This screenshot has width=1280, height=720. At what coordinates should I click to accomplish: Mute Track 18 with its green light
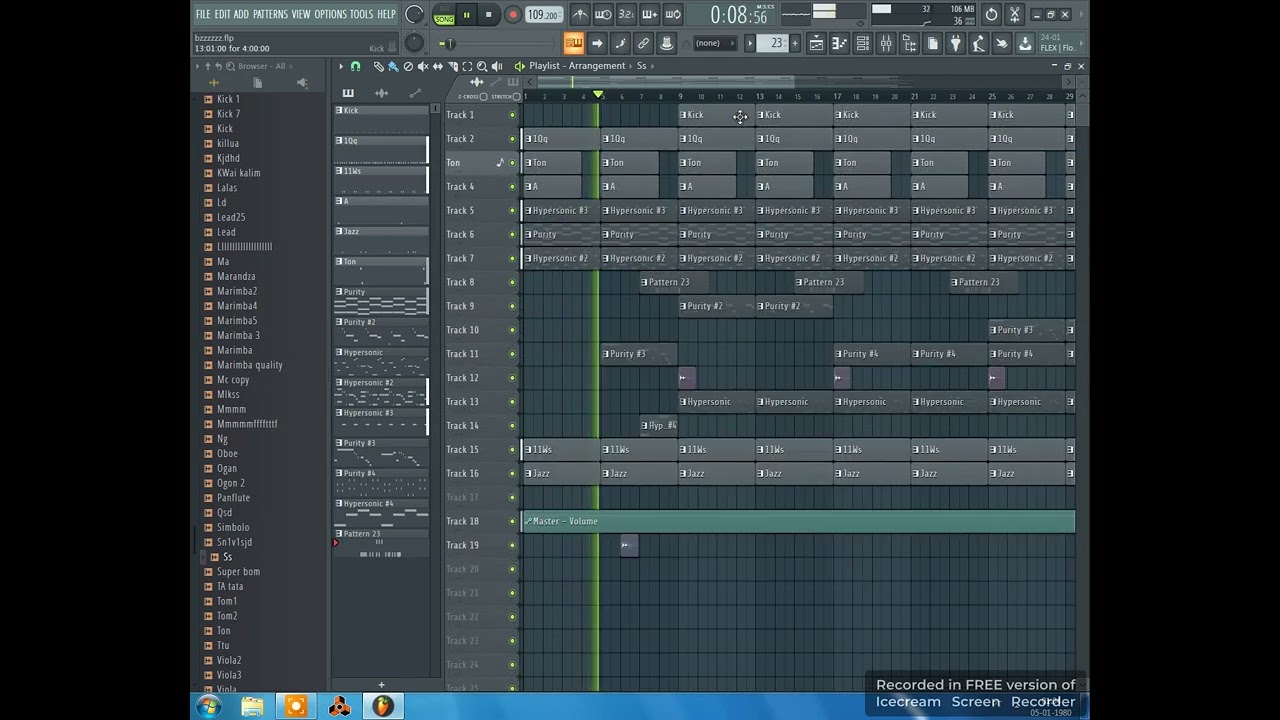[x=512, y=521]
